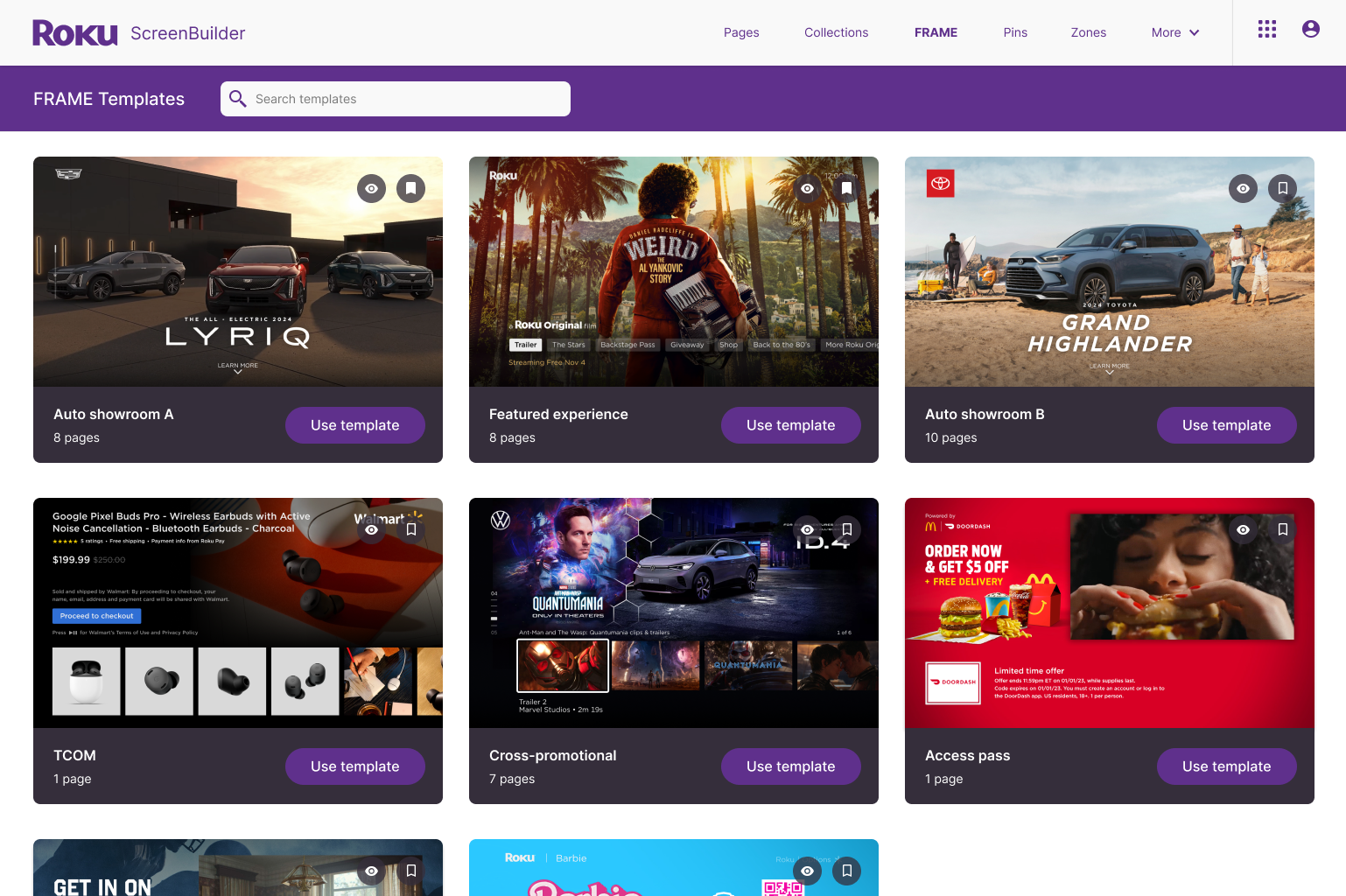Preview the GET IN ON template with eye icon
The height and width of the screenshot is (896, 1346).
372,871
